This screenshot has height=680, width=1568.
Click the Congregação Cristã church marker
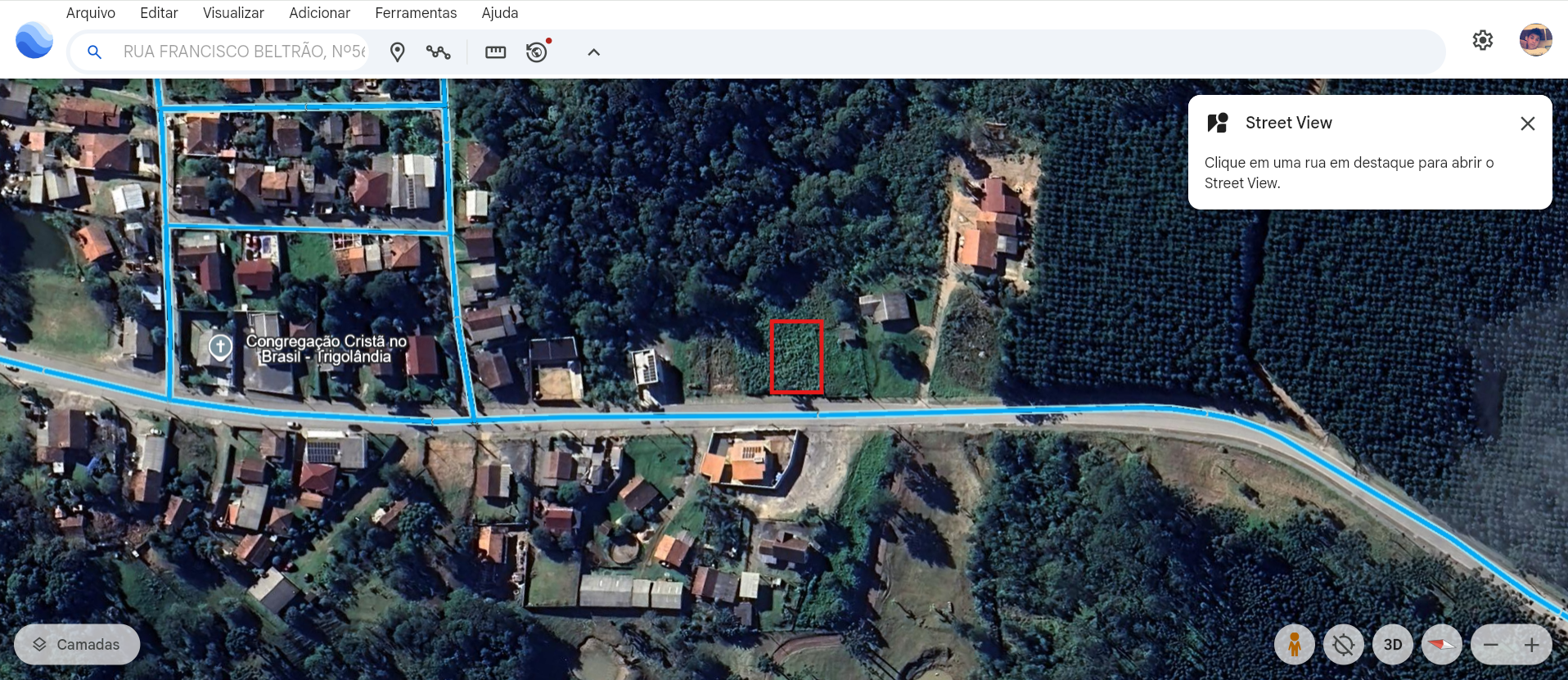(x=220, y=347)
